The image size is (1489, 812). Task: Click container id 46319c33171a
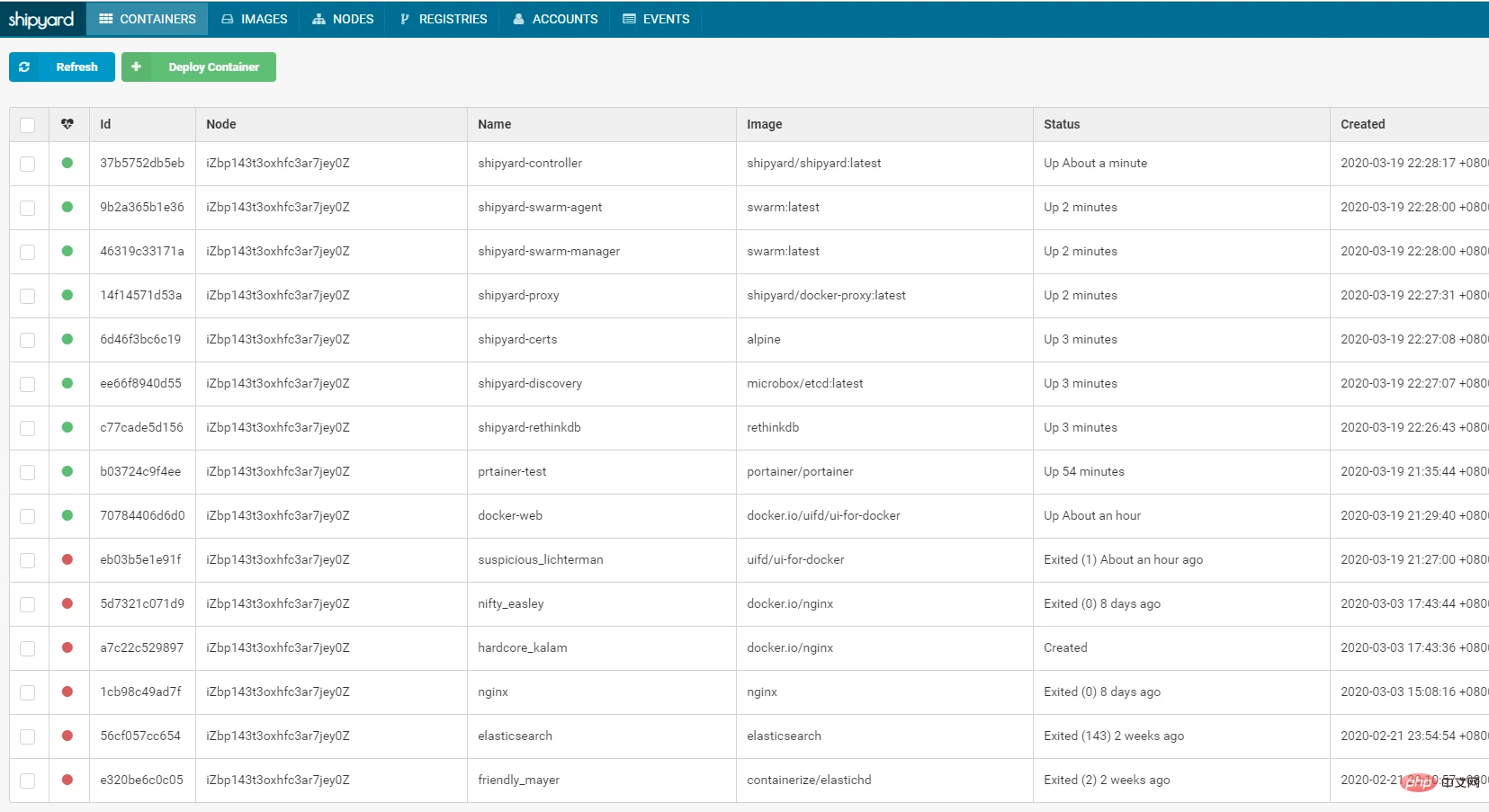tap(142, 251)
